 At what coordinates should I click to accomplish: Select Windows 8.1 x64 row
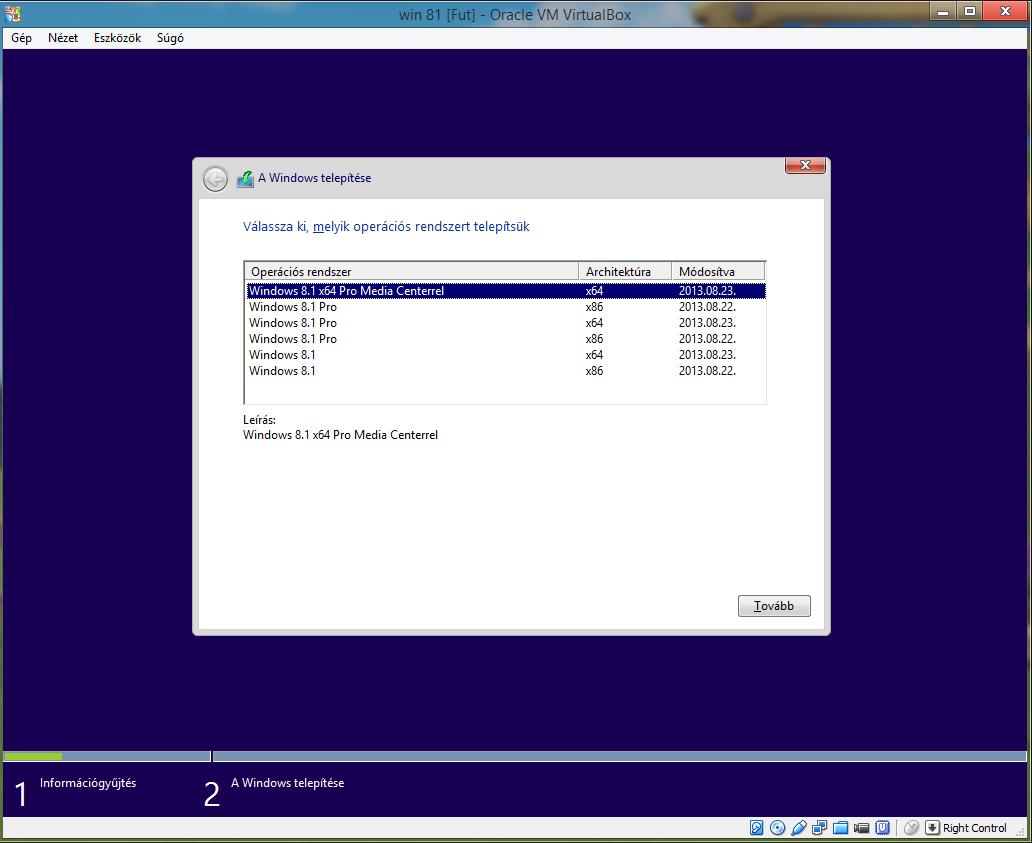pyautogui.click(x=506, y=355)
